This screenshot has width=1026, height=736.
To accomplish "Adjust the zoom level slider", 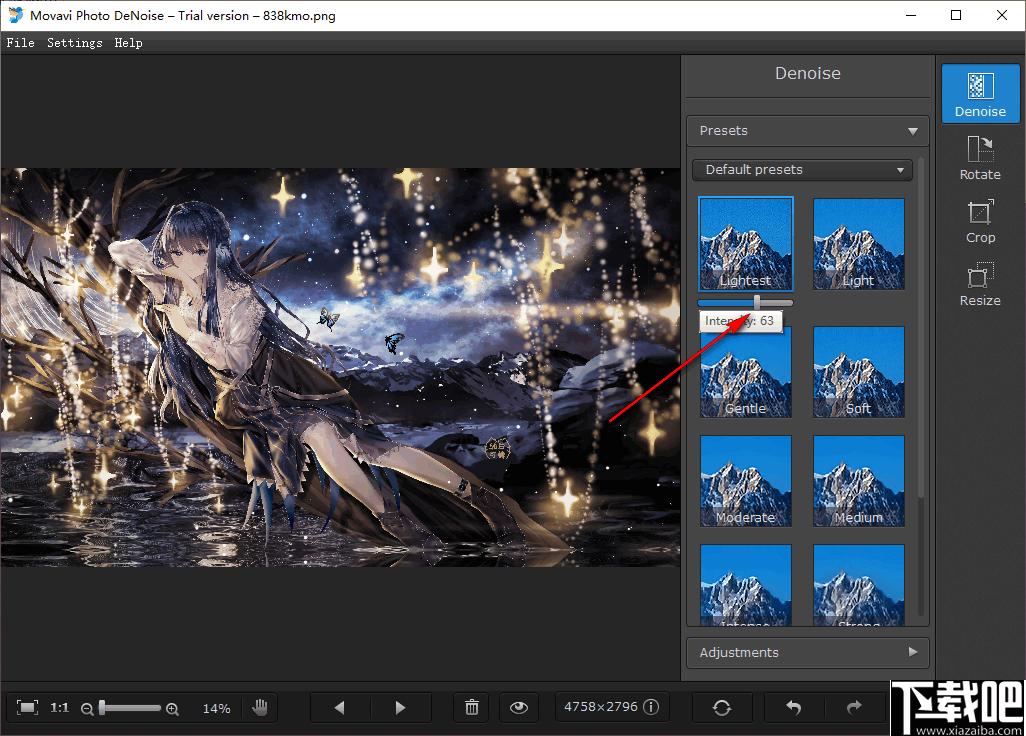I will pos(130,708).
